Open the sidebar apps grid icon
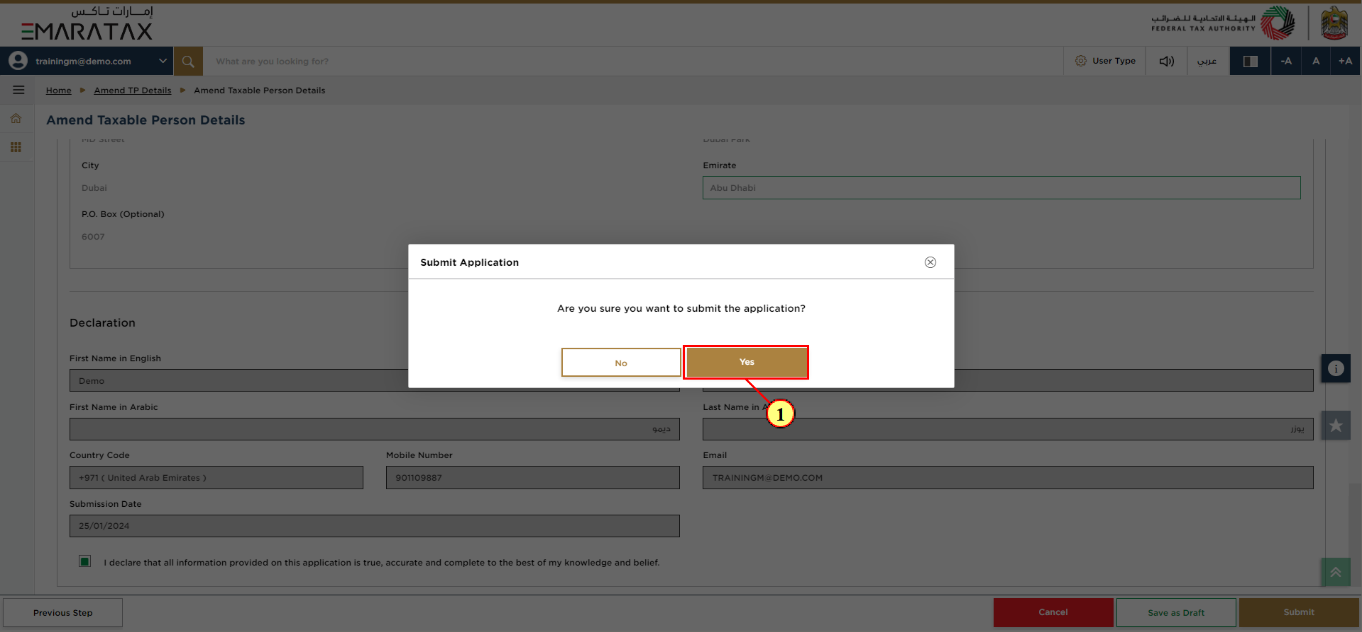This screenshot has width=1362, height=632. (x=16, y=147)
